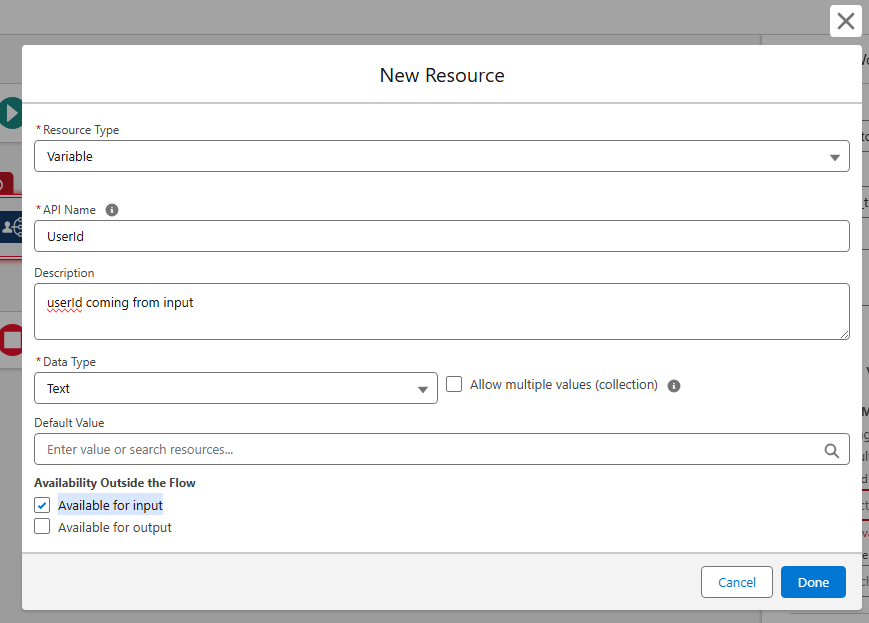Check Available for output
The width and height of the screenshot is (869, 623).
click(42, 527)
